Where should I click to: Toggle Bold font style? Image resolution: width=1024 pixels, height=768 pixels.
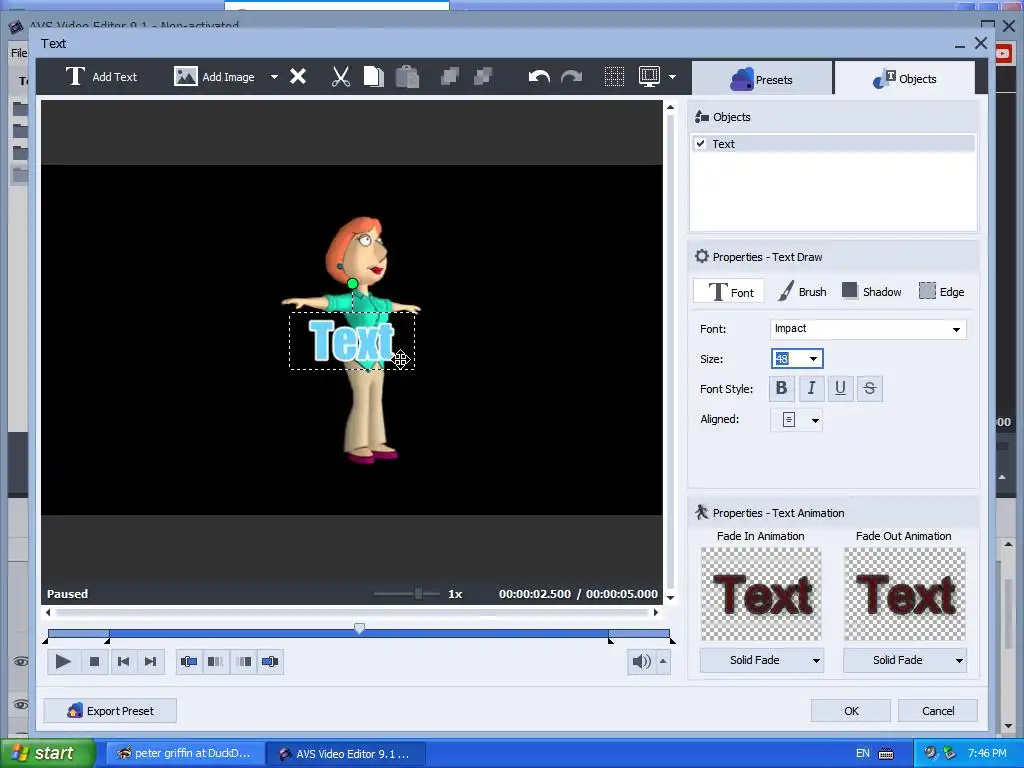coord(781,388)
